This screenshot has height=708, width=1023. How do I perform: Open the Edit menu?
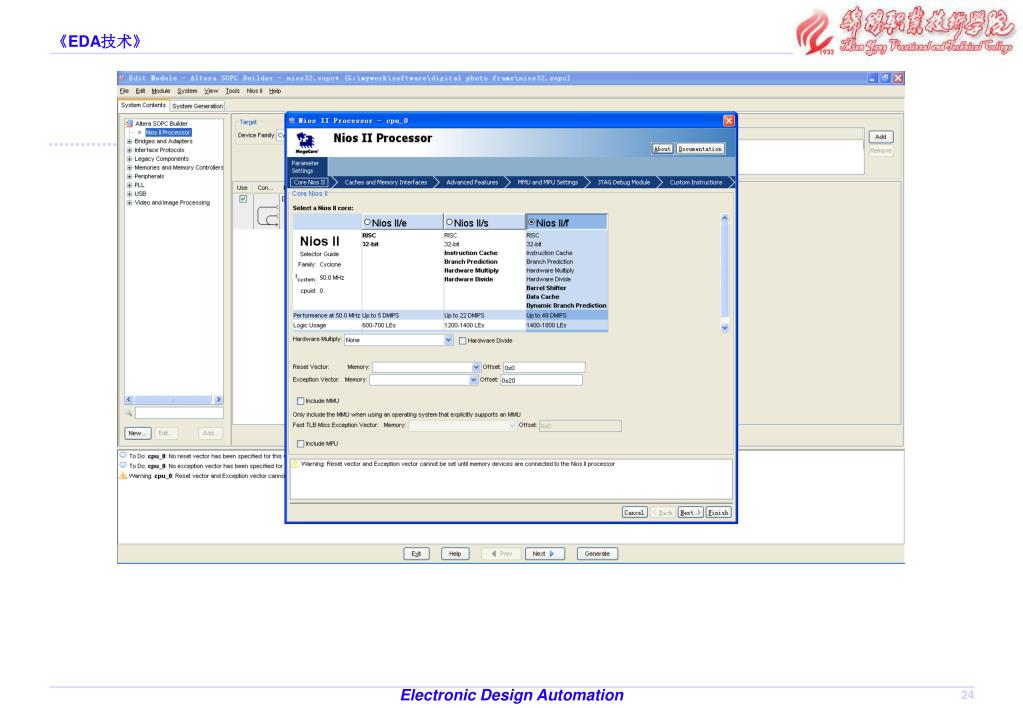tap(140, 91)
